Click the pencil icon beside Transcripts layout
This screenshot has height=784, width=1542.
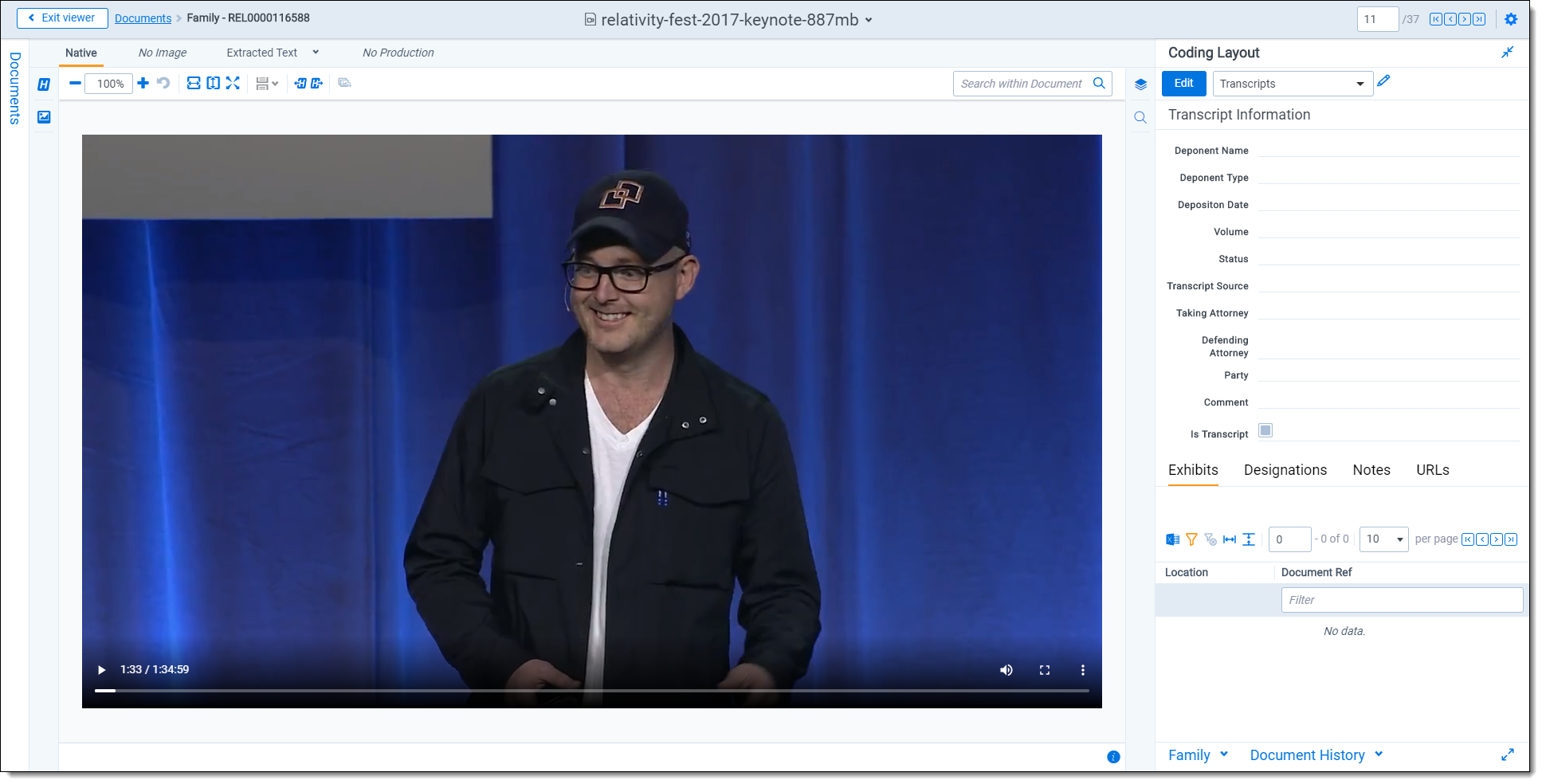pyautogui.click(x=1383, y=80)
